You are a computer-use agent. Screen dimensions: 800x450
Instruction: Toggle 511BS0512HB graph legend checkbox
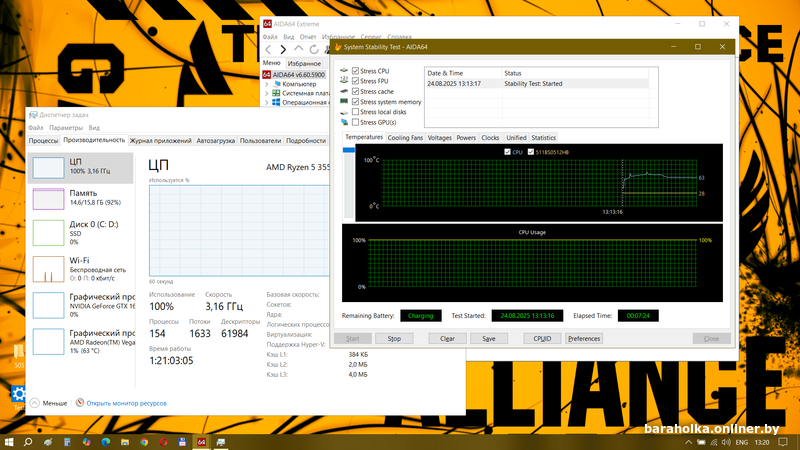click(x=531, y=152)
